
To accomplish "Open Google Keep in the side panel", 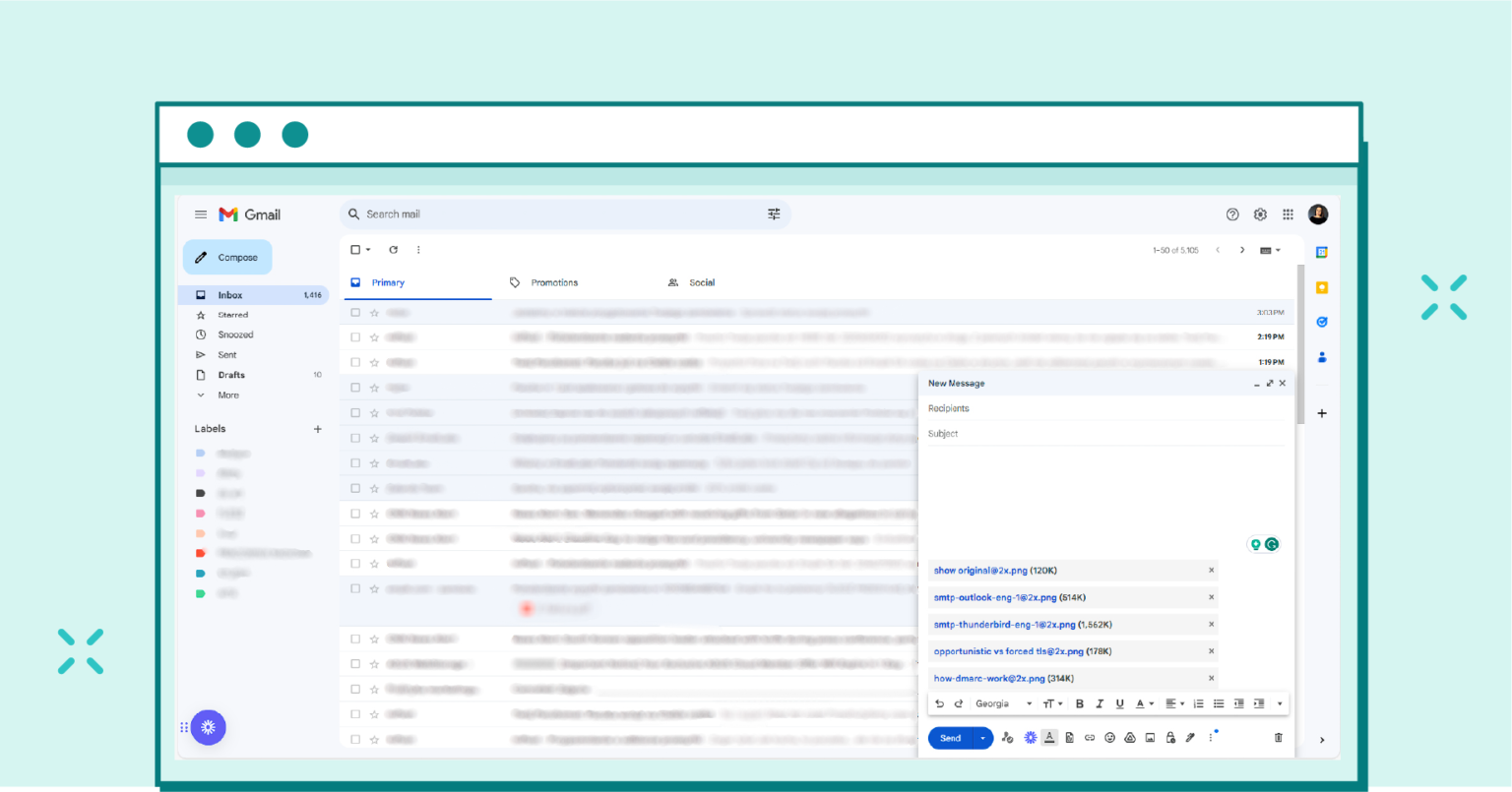I will coord(1321,286).
